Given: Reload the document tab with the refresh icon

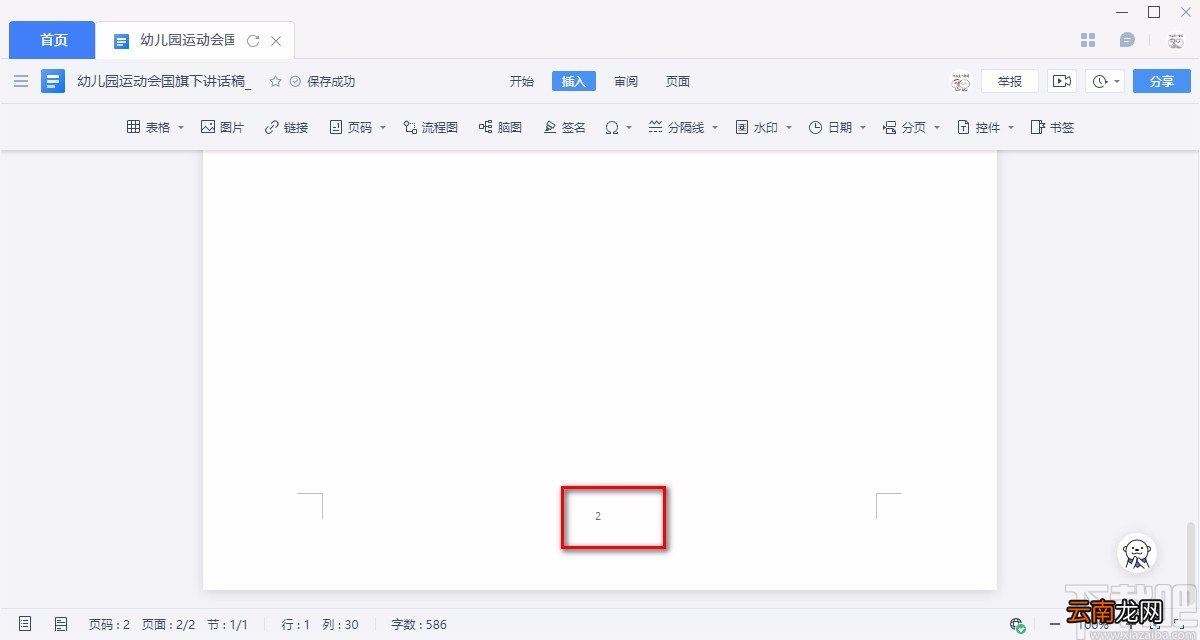Looking at the screenshot, I should pyautogui.click(x=253, y=41).
